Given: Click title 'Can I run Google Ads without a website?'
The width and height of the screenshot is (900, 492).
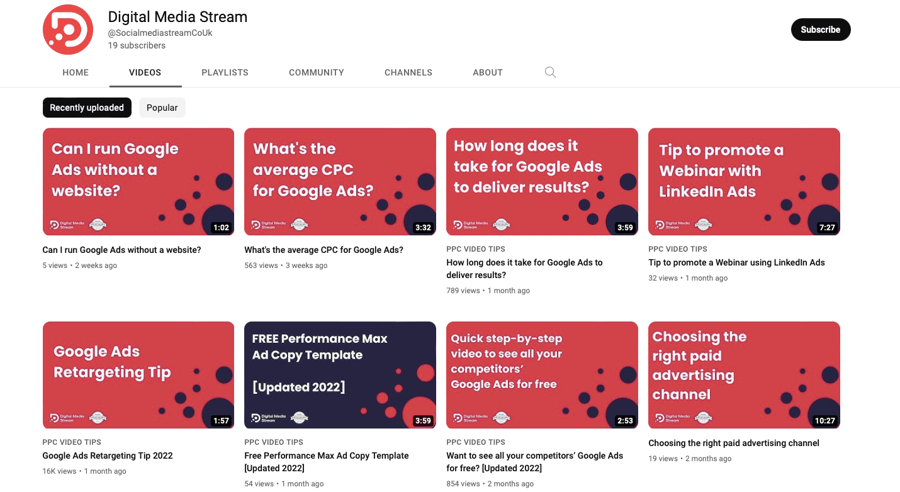Looking at the screenshot, I should pos(122,250).
